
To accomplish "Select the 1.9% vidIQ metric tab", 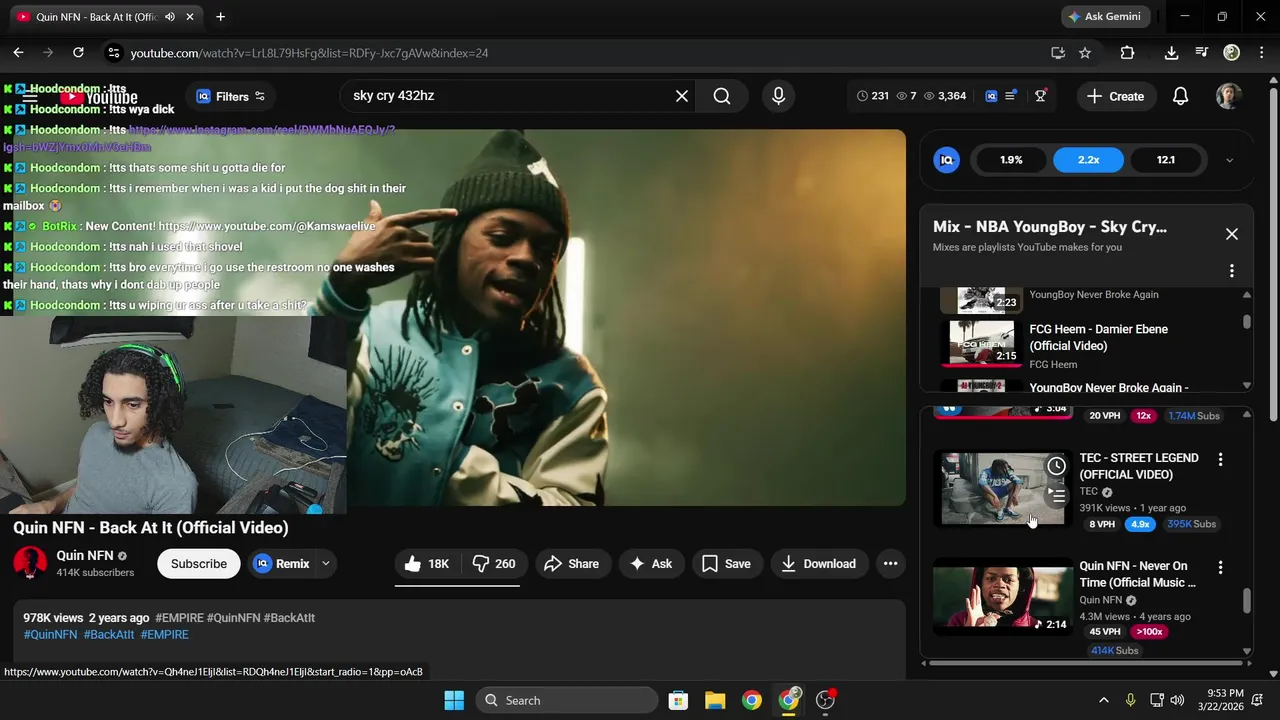I will click(1011, 160).
